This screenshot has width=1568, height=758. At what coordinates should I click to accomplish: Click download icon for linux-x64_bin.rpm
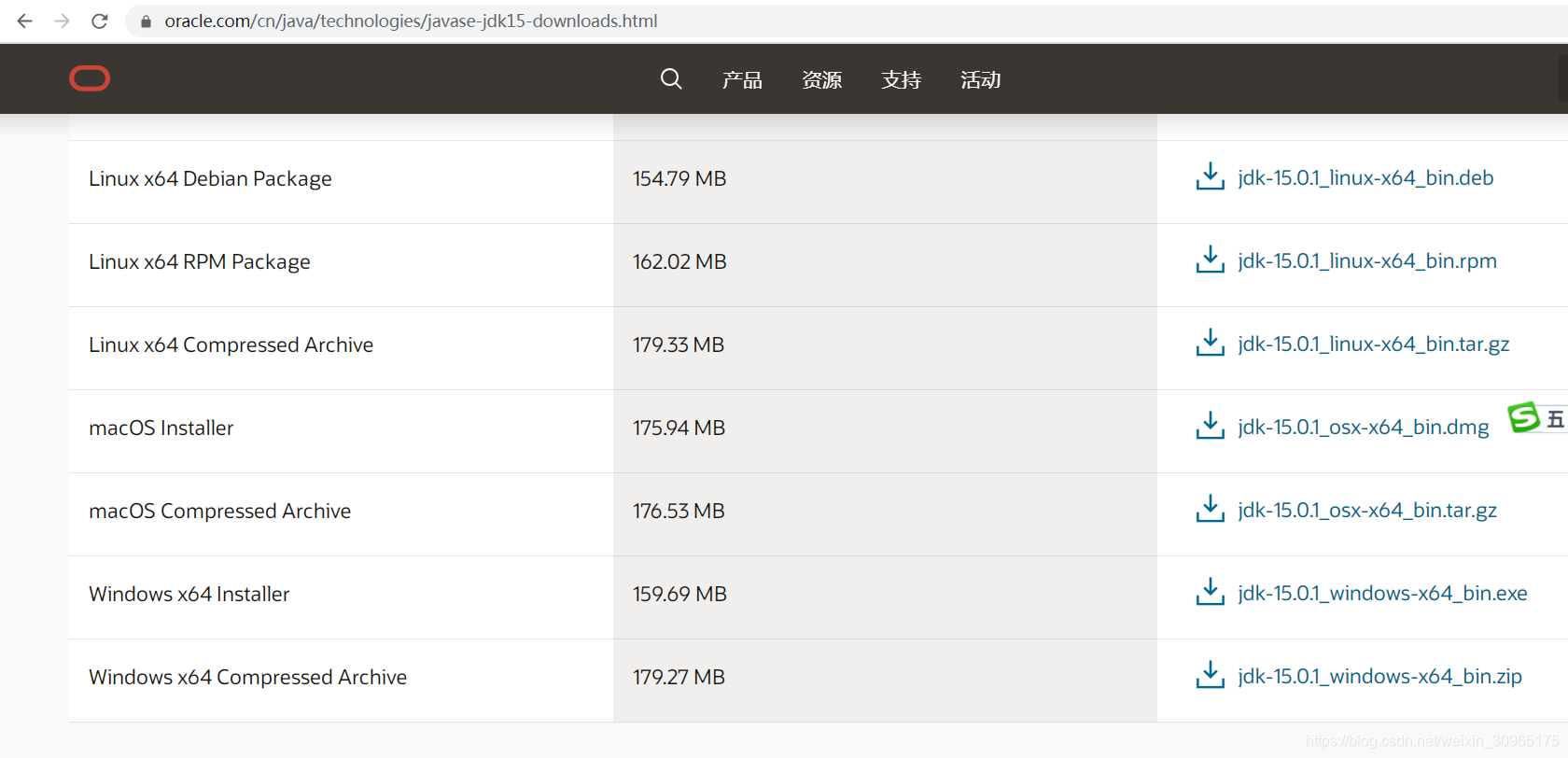coord(1211,260)
